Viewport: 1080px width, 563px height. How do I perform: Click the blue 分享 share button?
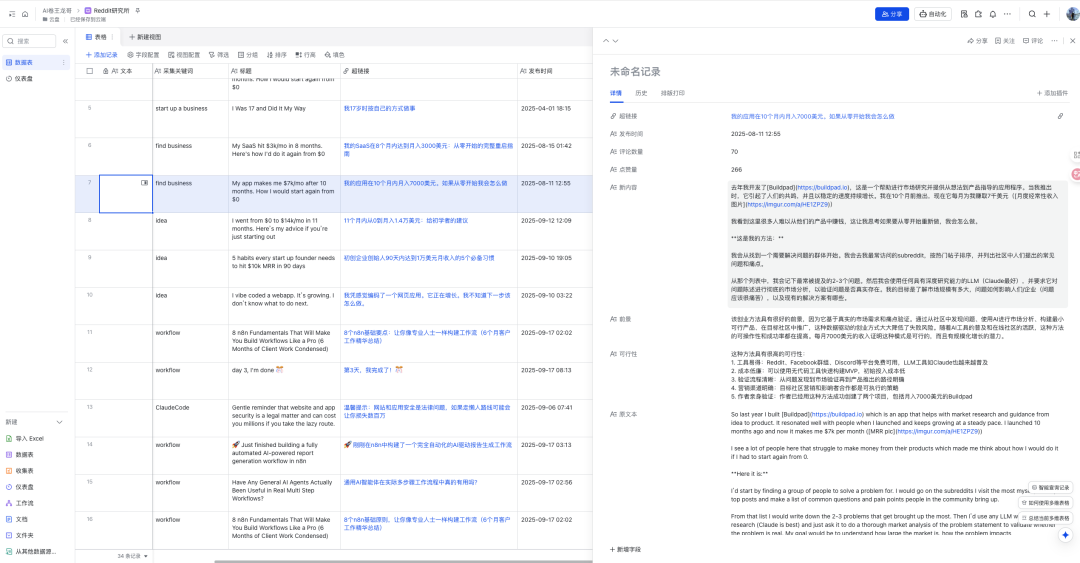(893, 14)
